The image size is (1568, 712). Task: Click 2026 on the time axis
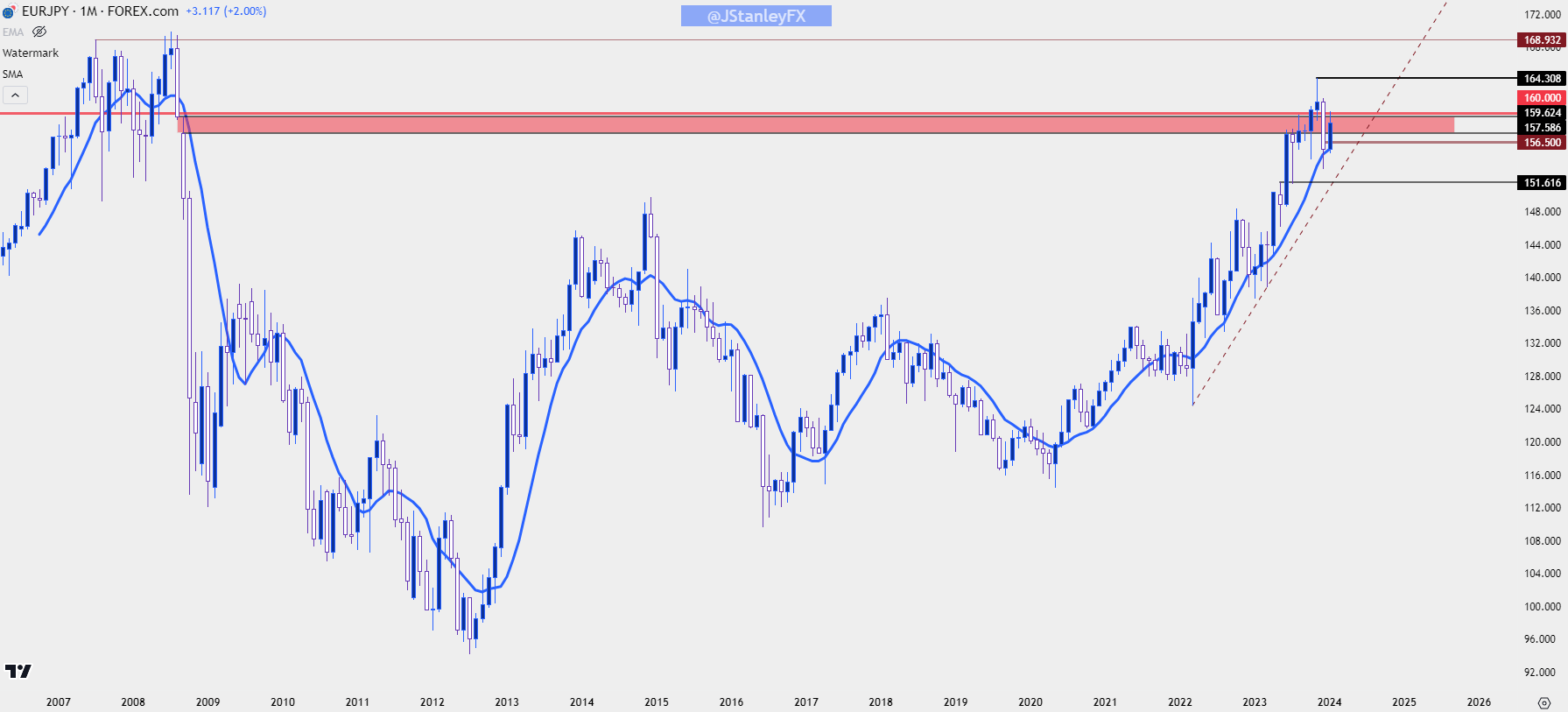pyautogui.click(x=1480, y=702)
